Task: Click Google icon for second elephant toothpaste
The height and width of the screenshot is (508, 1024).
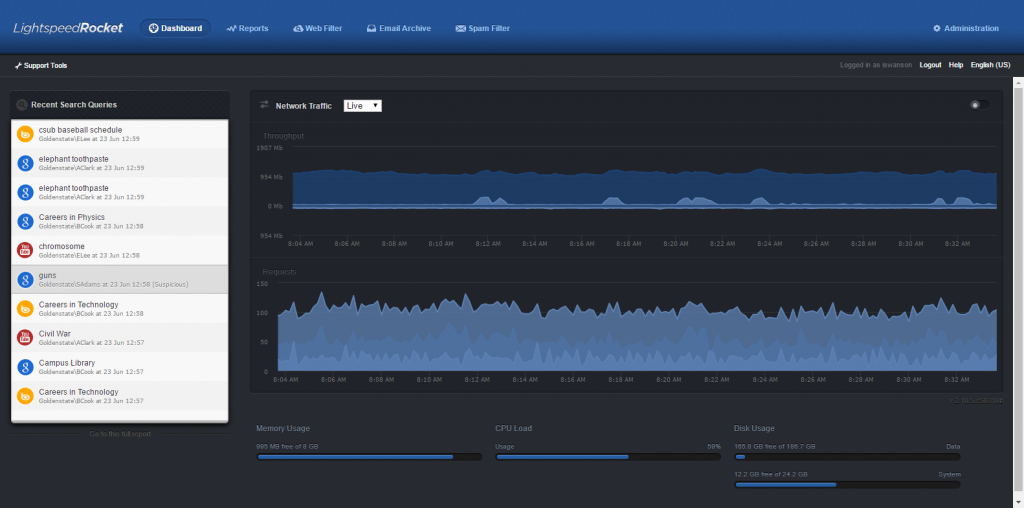Action: [x=25, y=192]
